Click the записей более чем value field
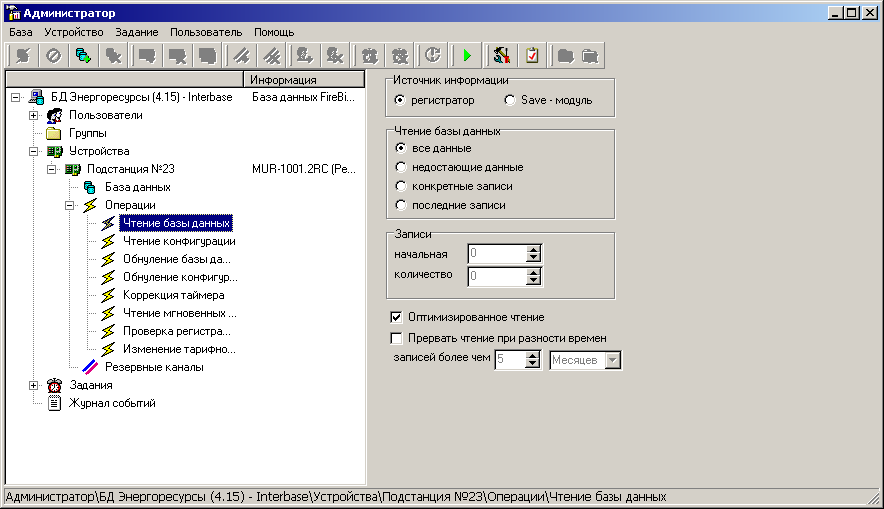 tap(510, 360)
